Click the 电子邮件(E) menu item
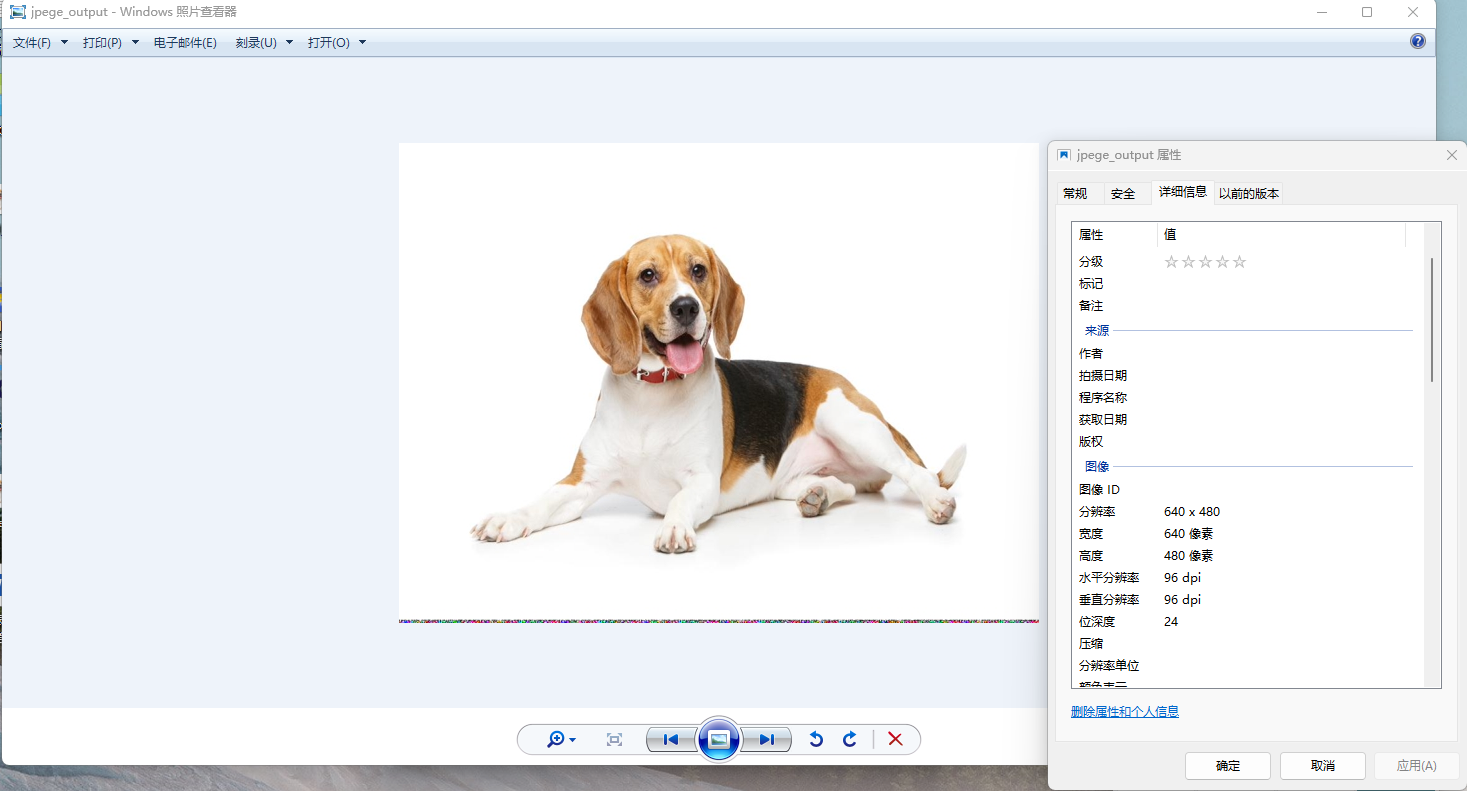1467x791 pixels. (185, 43)
